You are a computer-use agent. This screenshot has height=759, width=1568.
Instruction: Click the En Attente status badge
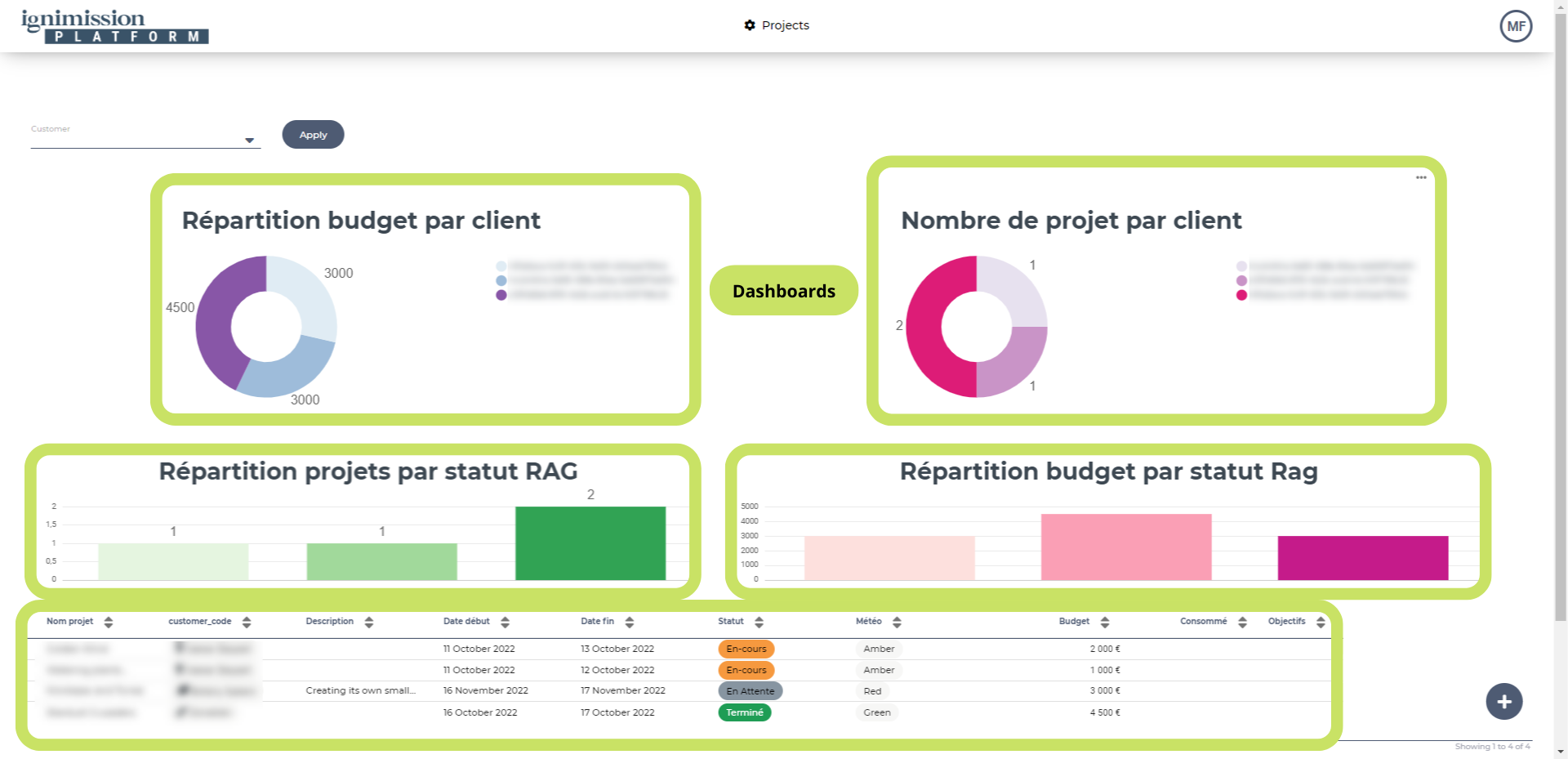[750, 691]
